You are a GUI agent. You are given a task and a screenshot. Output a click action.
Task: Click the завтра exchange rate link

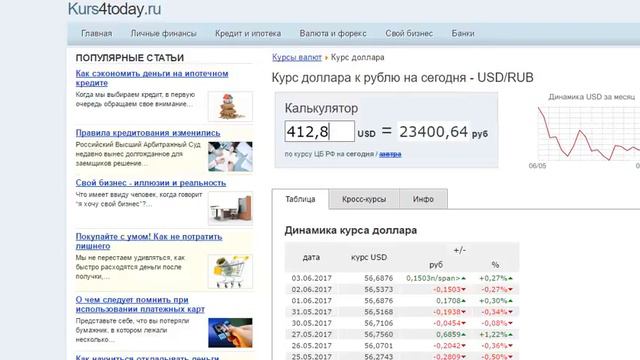pyautogui.click(x=390, y=154)
